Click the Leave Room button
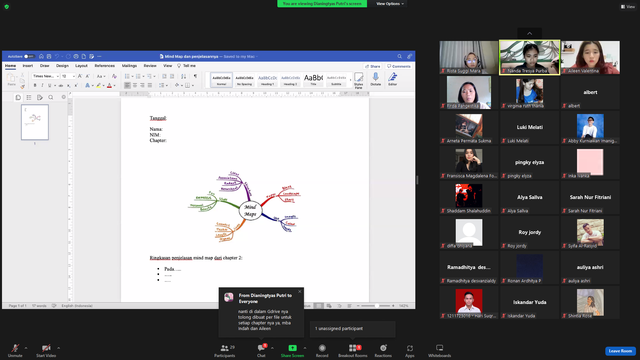 [x=620, y=351]
